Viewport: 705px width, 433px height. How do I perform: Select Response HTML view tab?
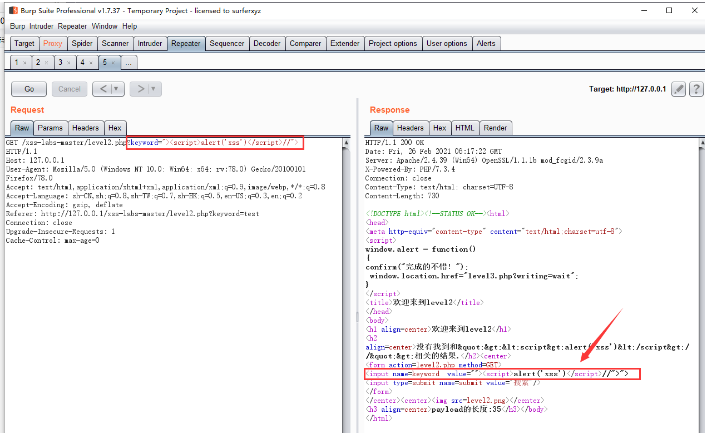[464, 128]
